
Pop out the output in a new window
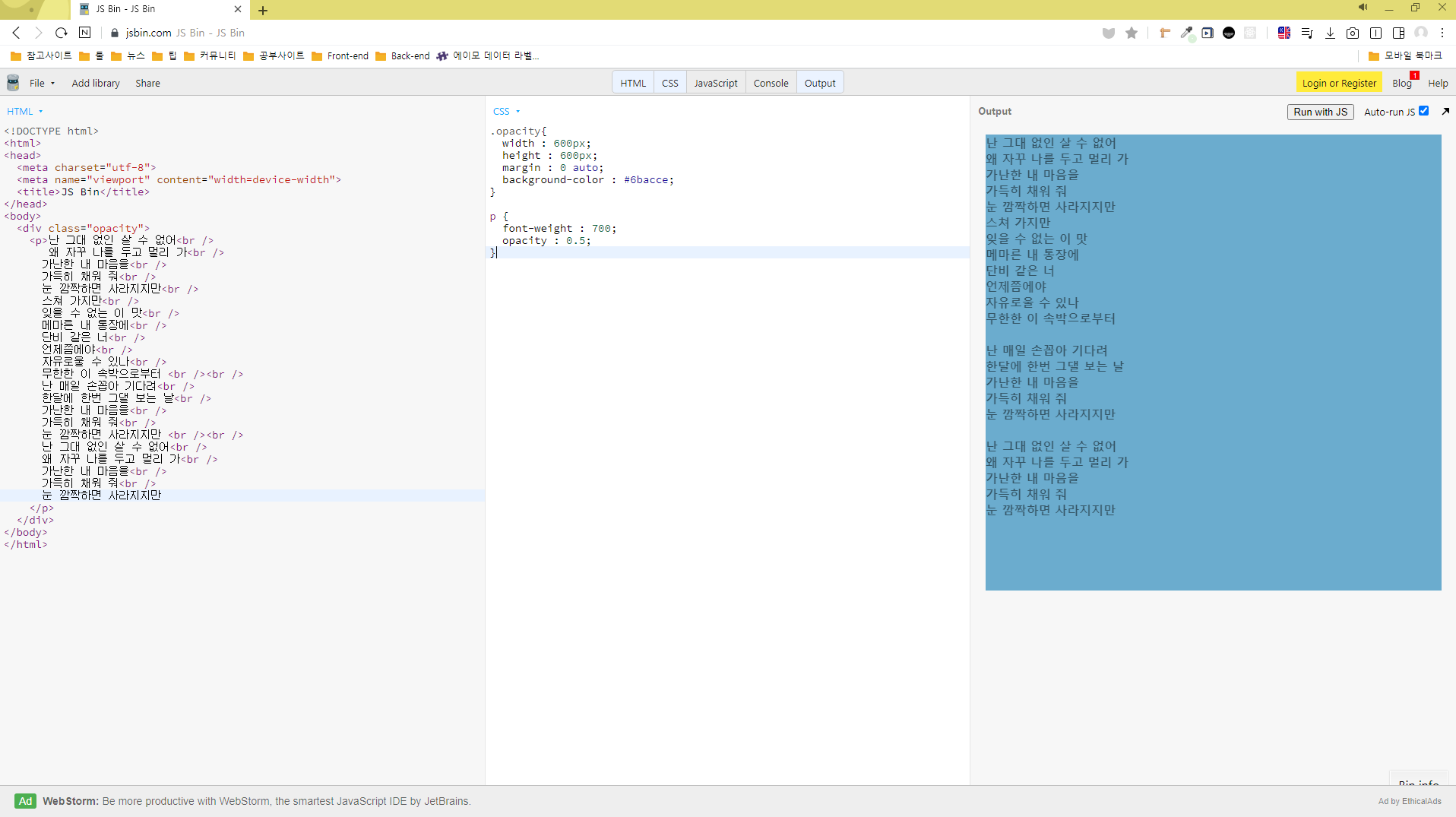click(1445, 111)
